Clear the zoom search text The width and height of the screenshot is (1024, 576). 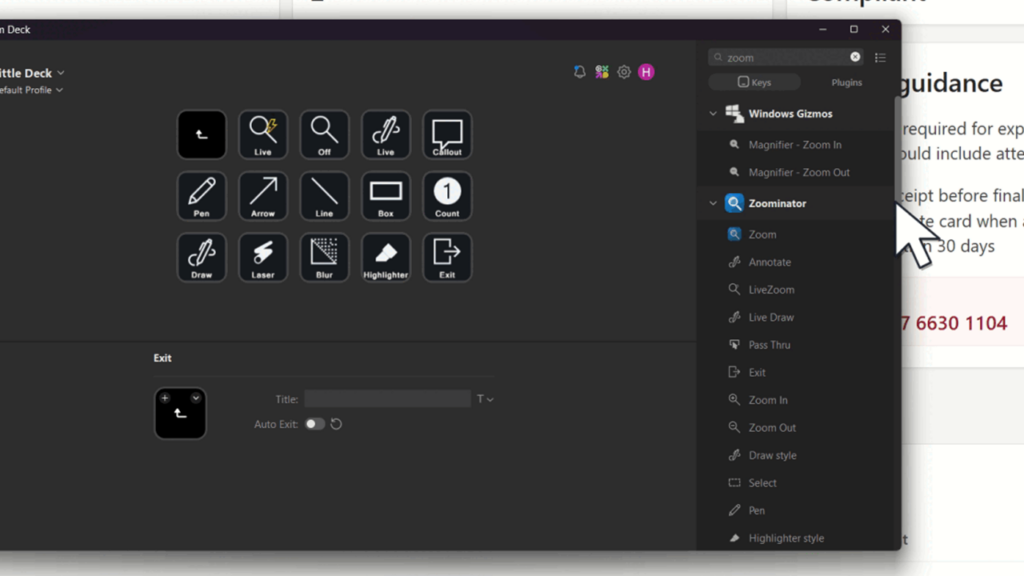click(x=855, y=57)
